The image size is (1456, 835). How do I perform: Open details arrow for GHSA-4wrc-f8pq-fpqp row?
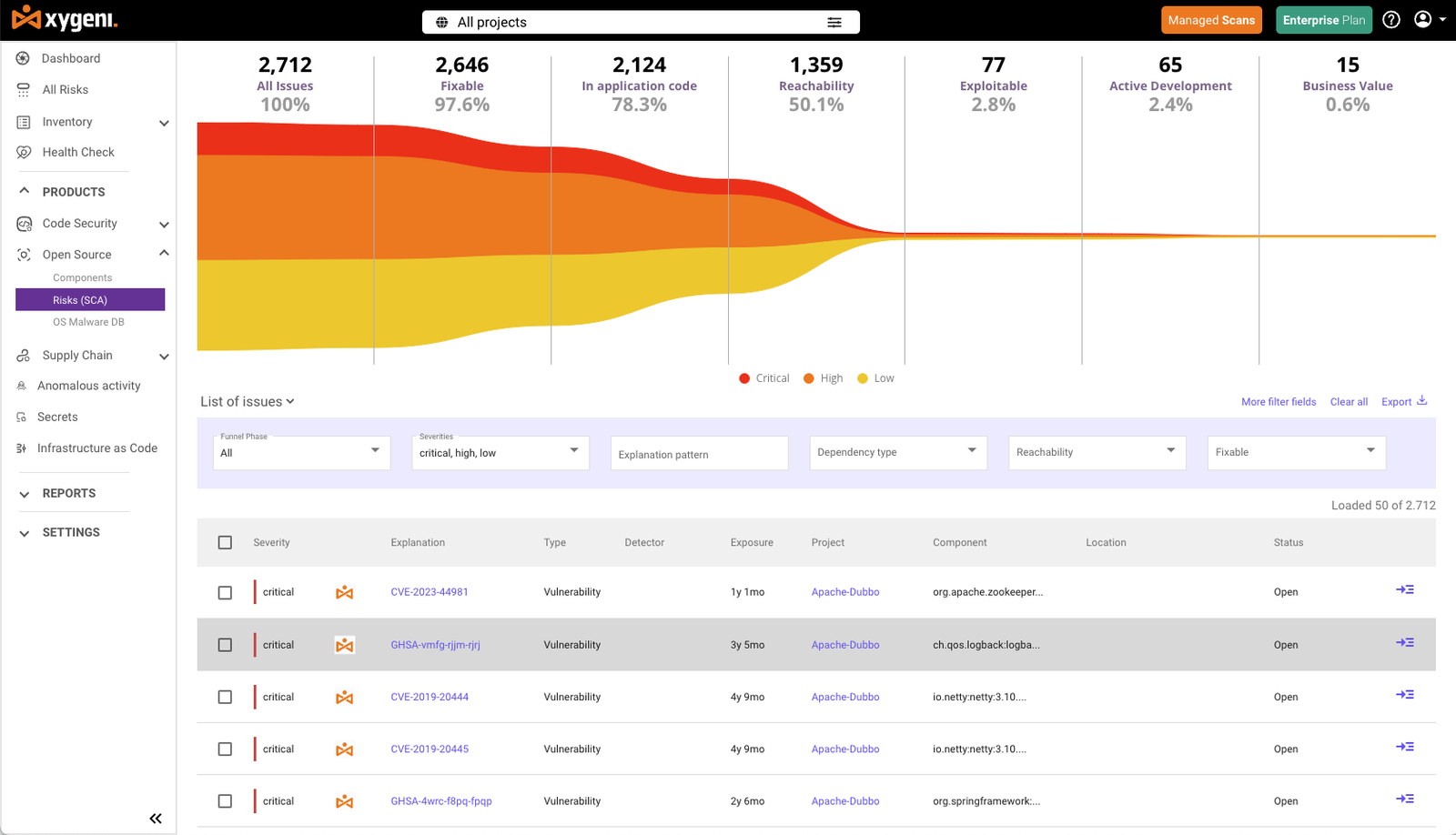pyautogui.click(x=1405, y=799)
